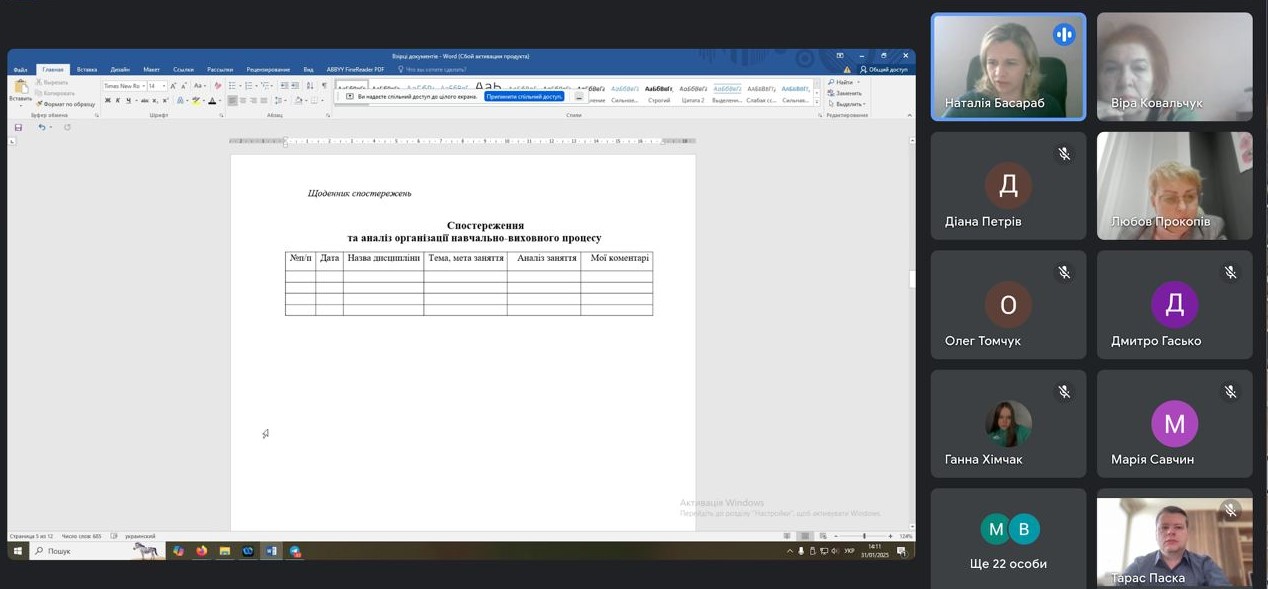Open the font size dropdown
Screen dimensions: 1268x589
click(x=157, y=86)
